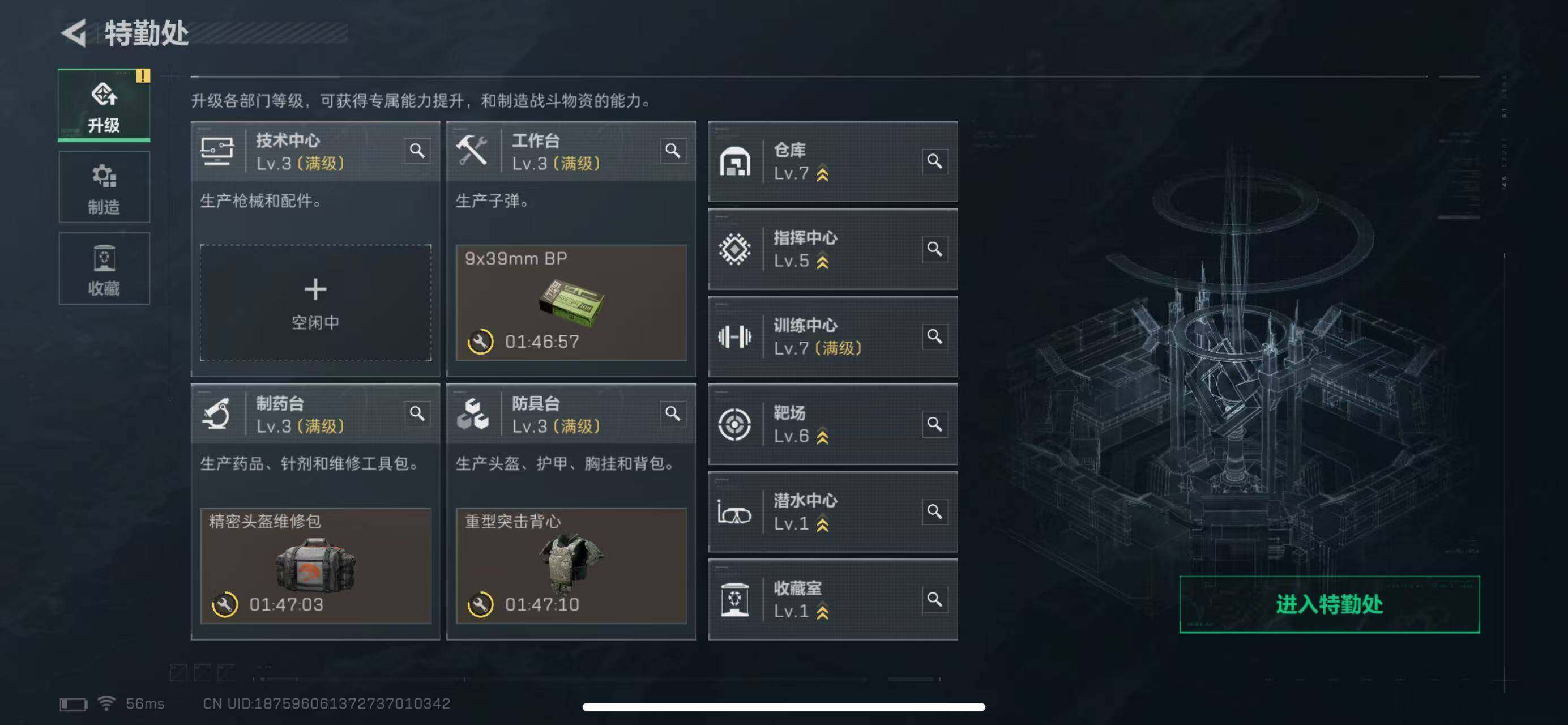1568x725 pixels.
Task: View 仓库 details via its magnifier
Action: coord(934,161)
